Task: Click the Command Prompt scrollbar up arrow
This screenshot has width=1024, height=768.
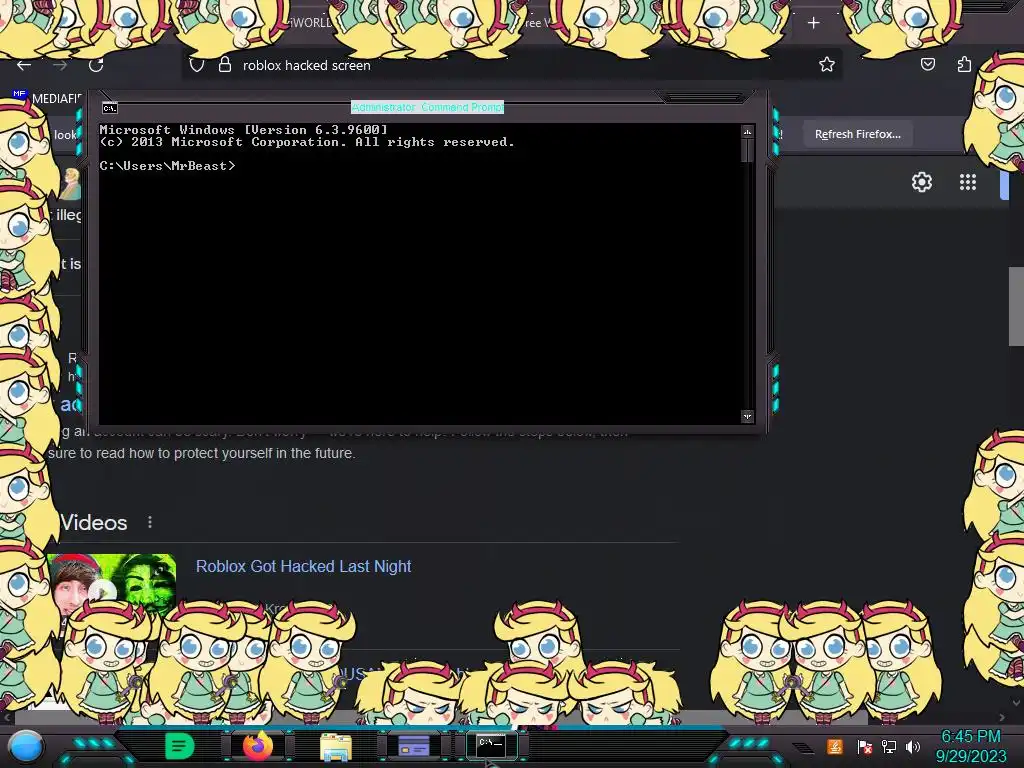Action: 748,132
